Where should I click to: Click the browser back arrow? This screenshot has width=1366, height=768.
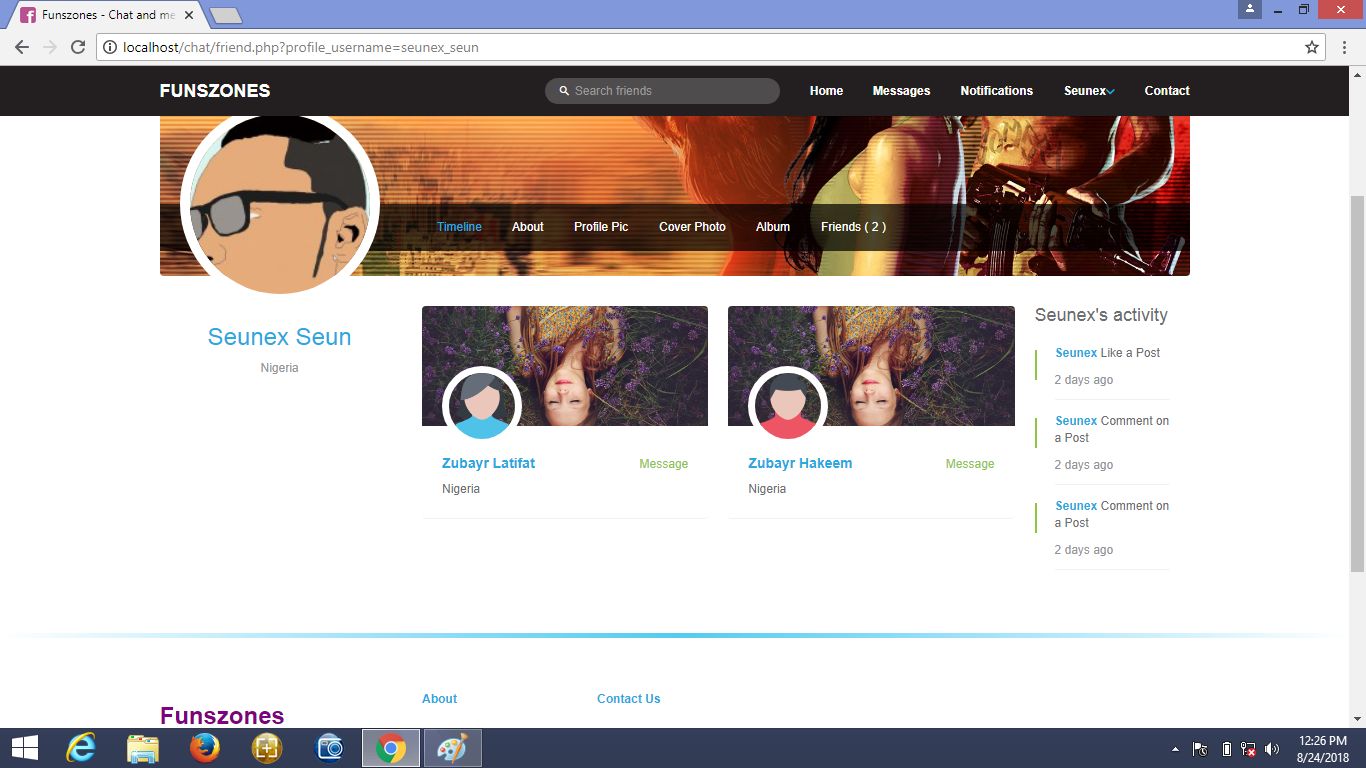pos(22,47)
